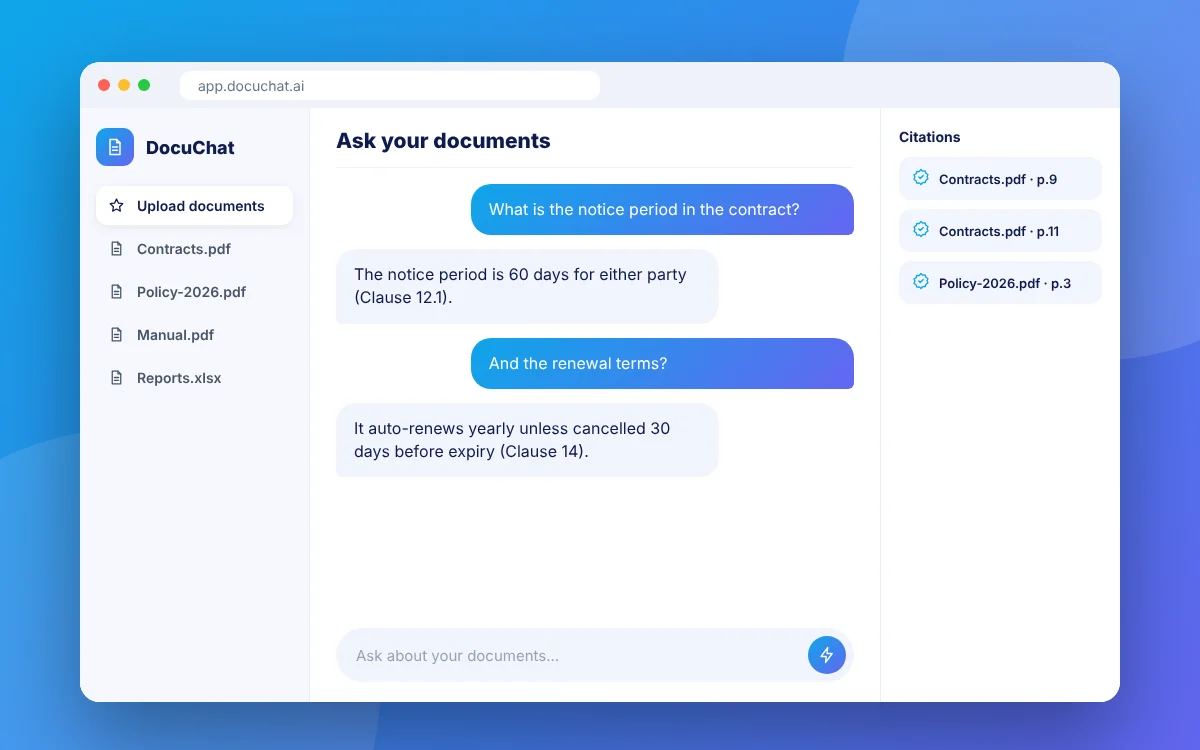Select Upload documents in the sidebar
Viewport: 1200px width, 750px height.
pos(194,206)
